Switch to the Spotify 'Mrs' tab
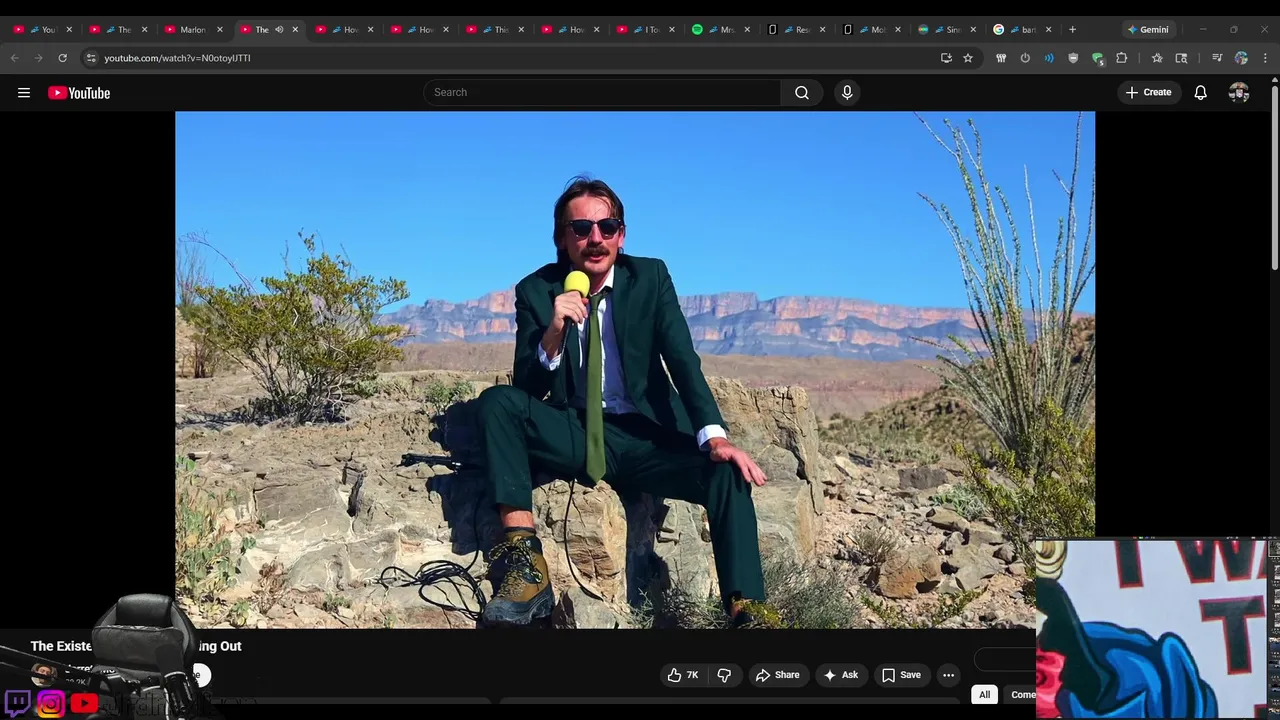 point(722,30)
